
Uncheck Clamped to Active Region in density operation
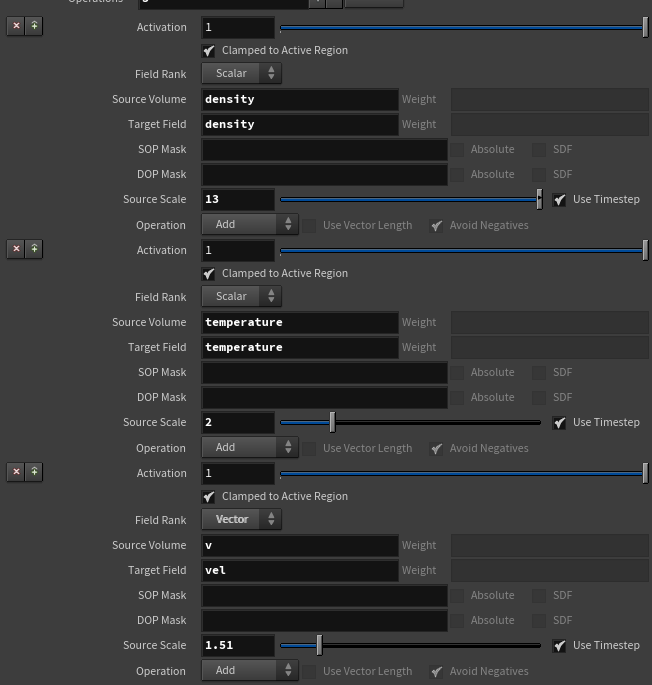[209, 51]
